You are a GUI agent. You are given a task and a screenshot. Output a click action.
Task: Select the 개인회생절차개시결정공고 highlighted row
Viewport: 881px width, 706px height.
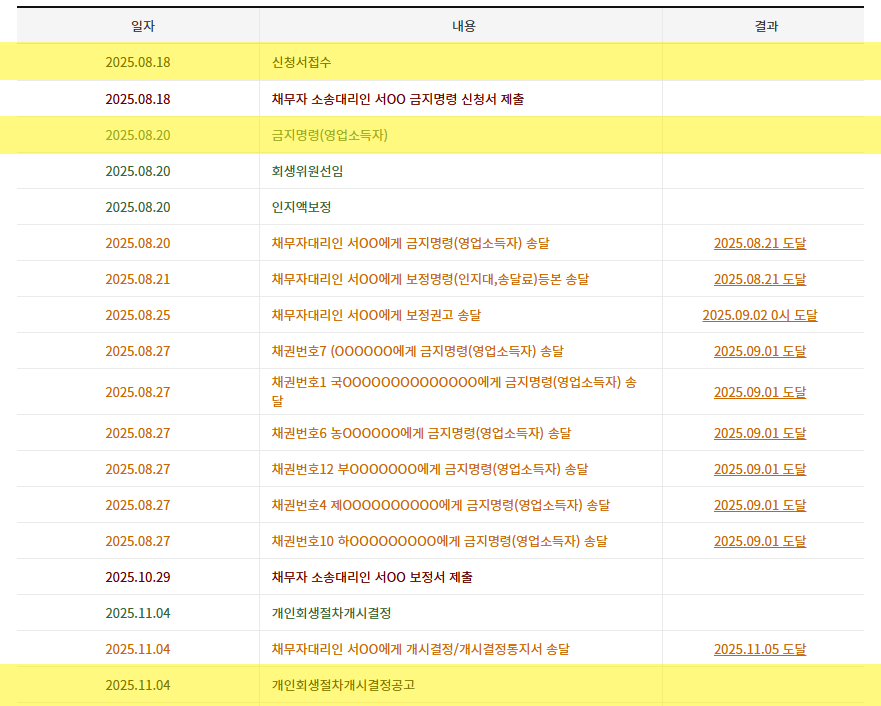[343, 685]
